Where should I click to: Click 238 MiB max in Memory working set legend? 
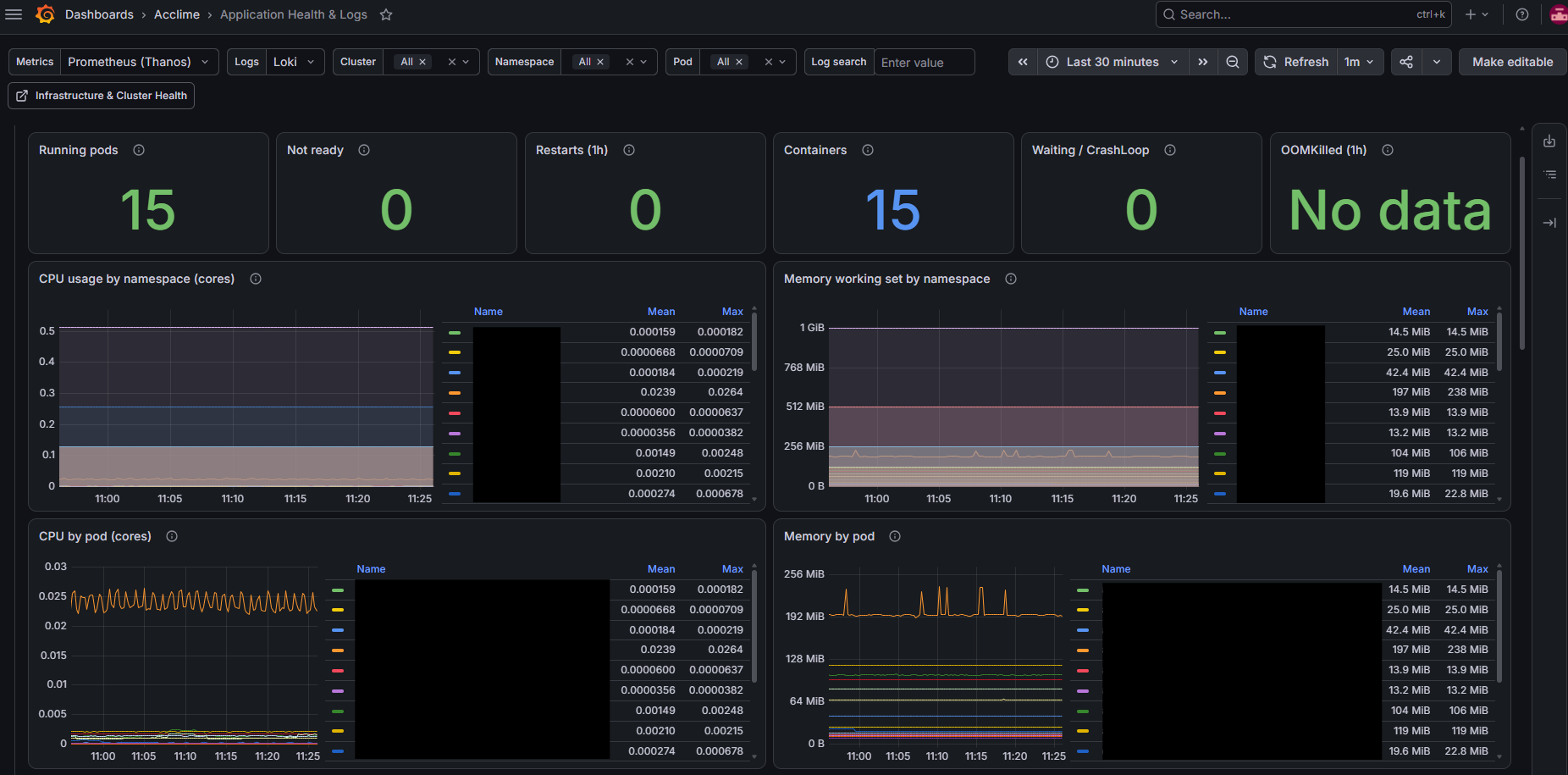pyautogui.click(x=1467, y=392)
